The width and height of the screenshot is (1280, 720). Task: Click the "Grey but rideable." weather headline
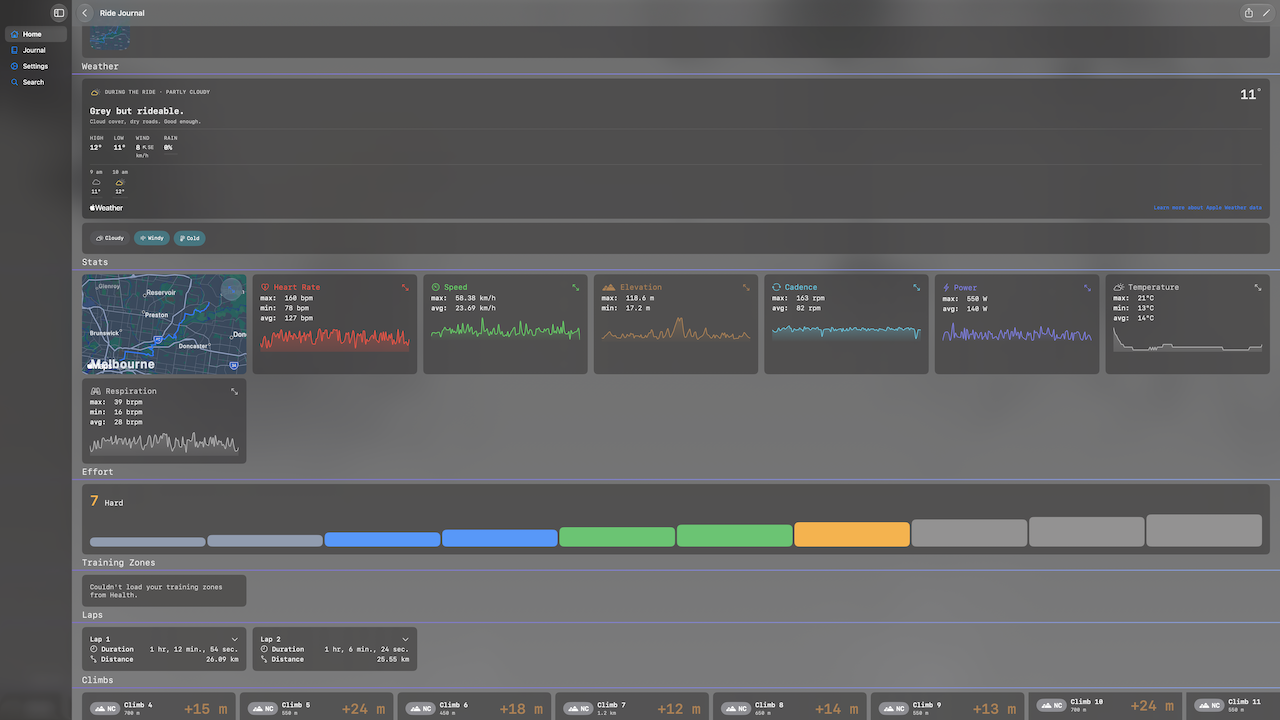[137, 111]
